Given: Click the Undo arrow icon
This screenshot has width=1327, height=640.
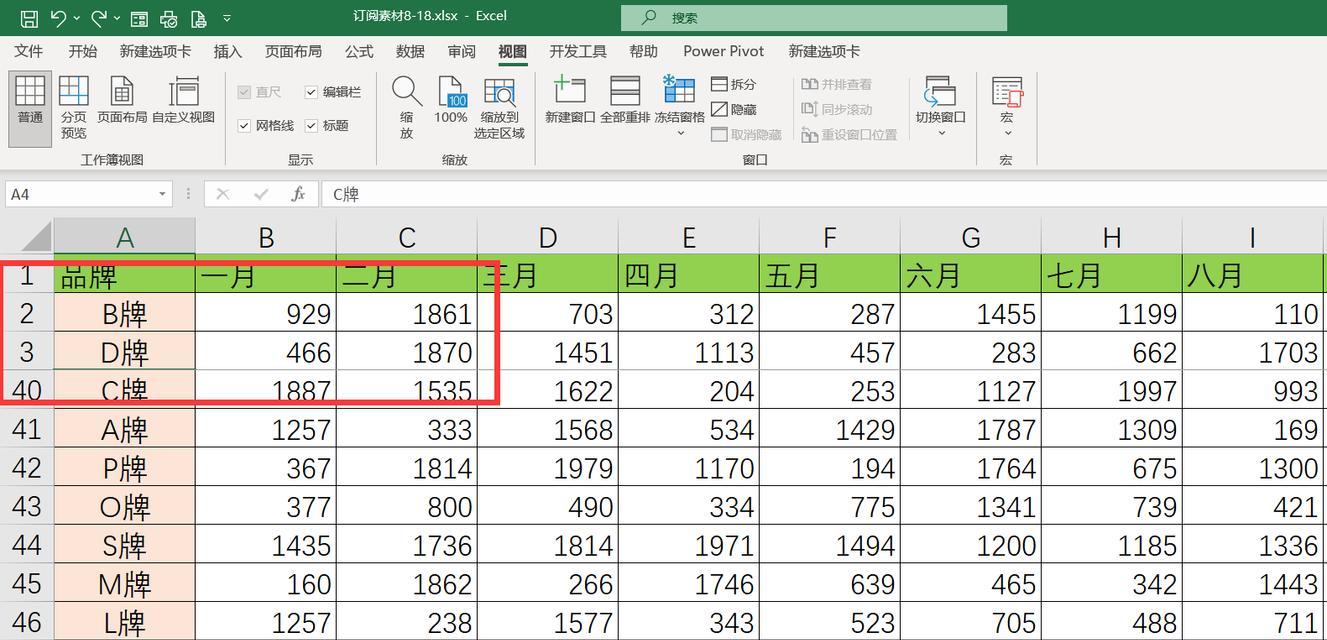Looking at the screenshot, I should 58,18.
